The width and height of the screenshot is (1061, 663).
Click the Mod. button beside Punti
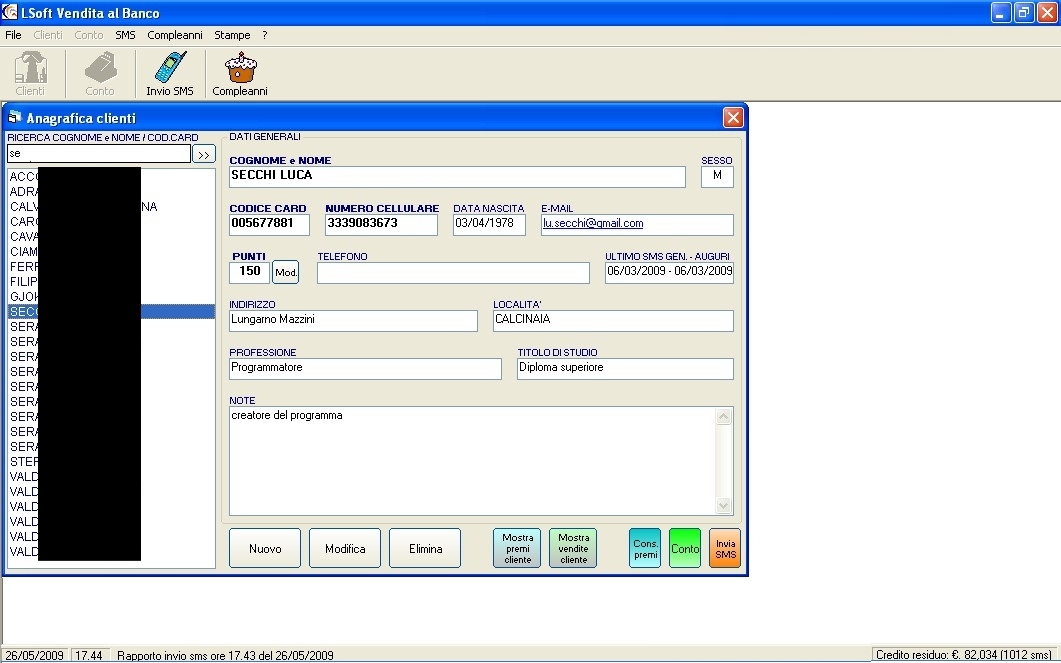286,272
